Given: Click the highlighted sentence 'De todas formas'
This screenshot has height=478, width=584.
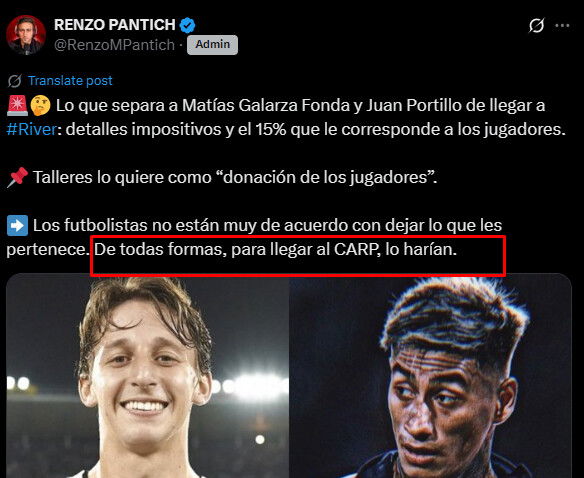Looking at the screenshot, I should 275,249.
